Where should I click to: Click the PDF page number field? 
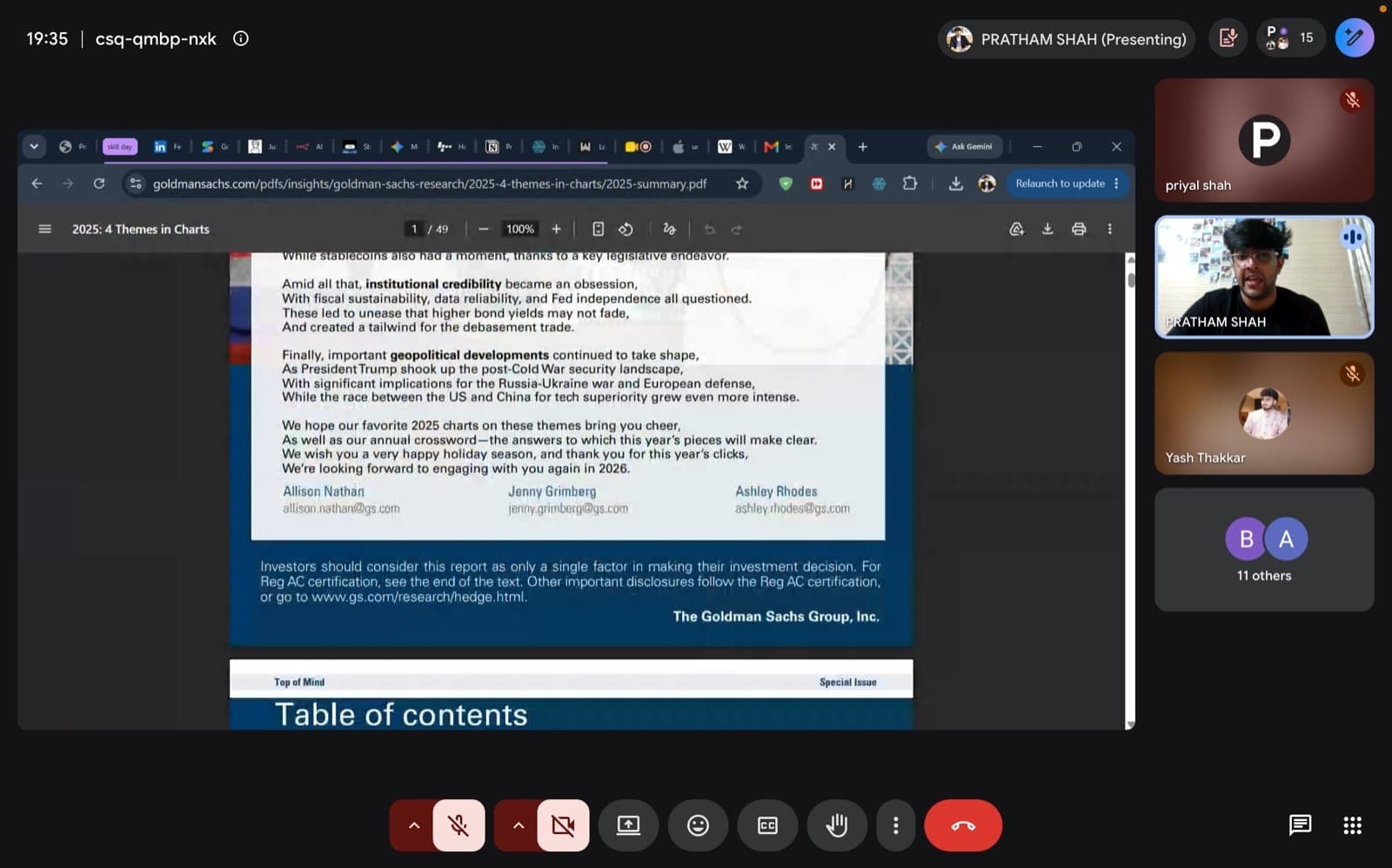(414, 229)
